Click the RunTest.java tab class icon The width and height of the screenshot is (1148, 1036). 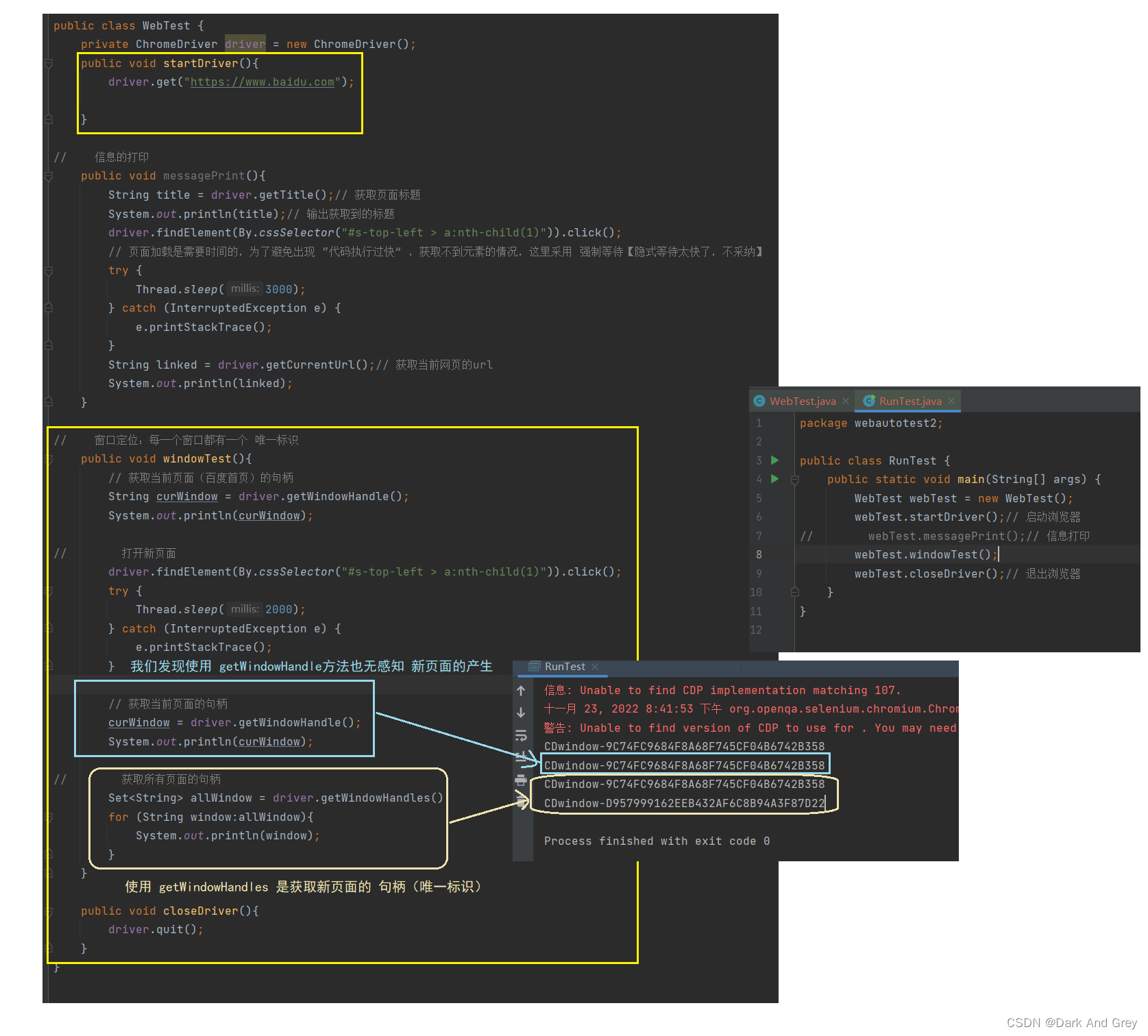[869, 401]
